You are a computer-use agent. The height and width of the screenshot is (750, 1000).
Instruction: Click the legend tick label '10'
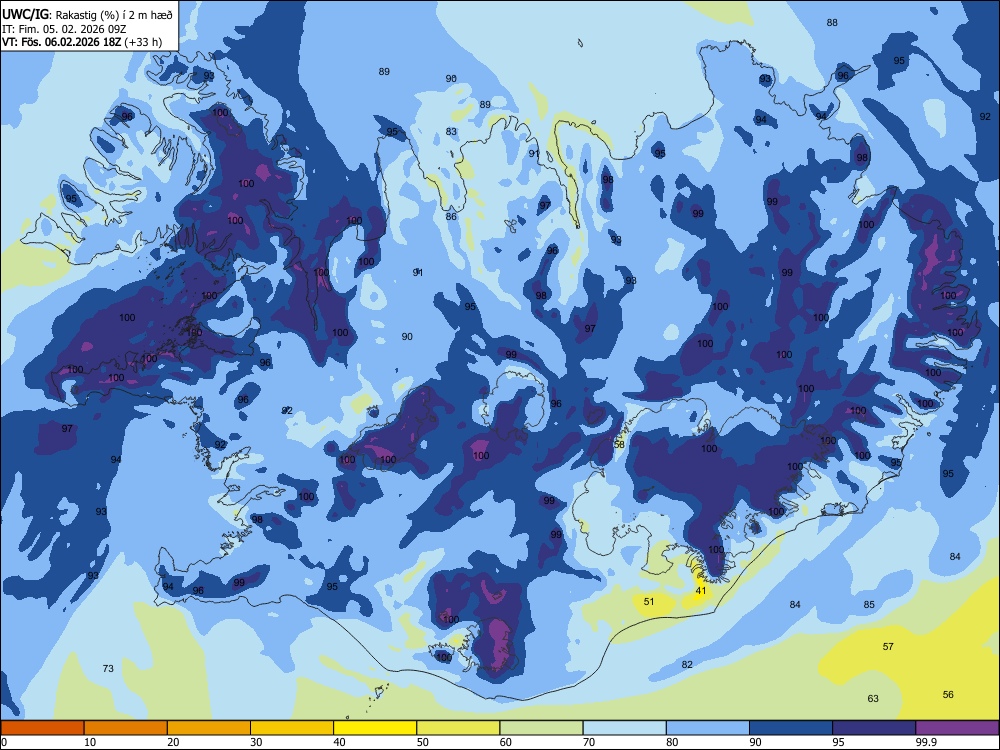click(x=90, y=742)
